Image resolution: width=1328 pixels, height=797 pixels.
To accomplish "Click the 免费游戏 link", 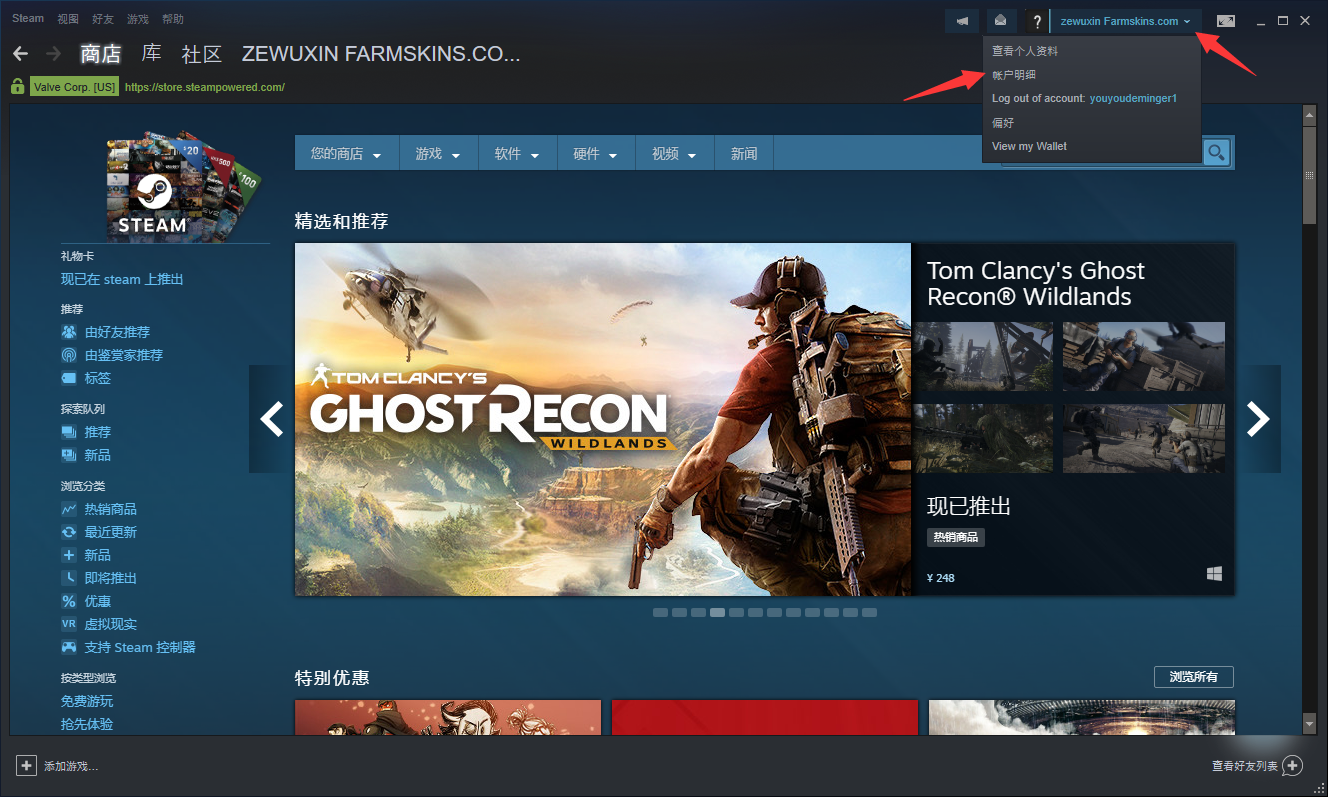I will 87,702.
